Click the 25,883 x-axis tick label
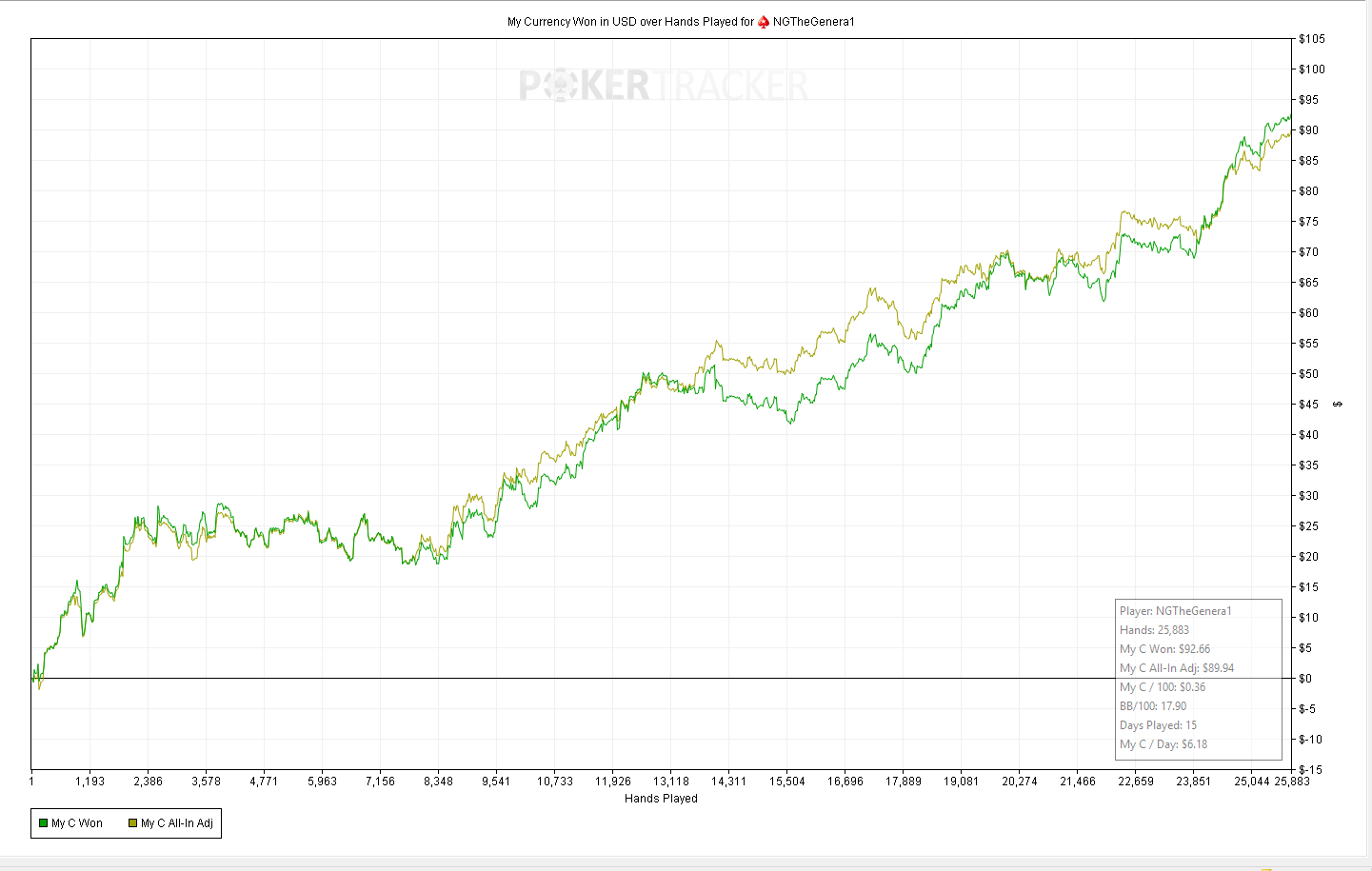This screenshot has width=1372, height=871. point(1292,782)
